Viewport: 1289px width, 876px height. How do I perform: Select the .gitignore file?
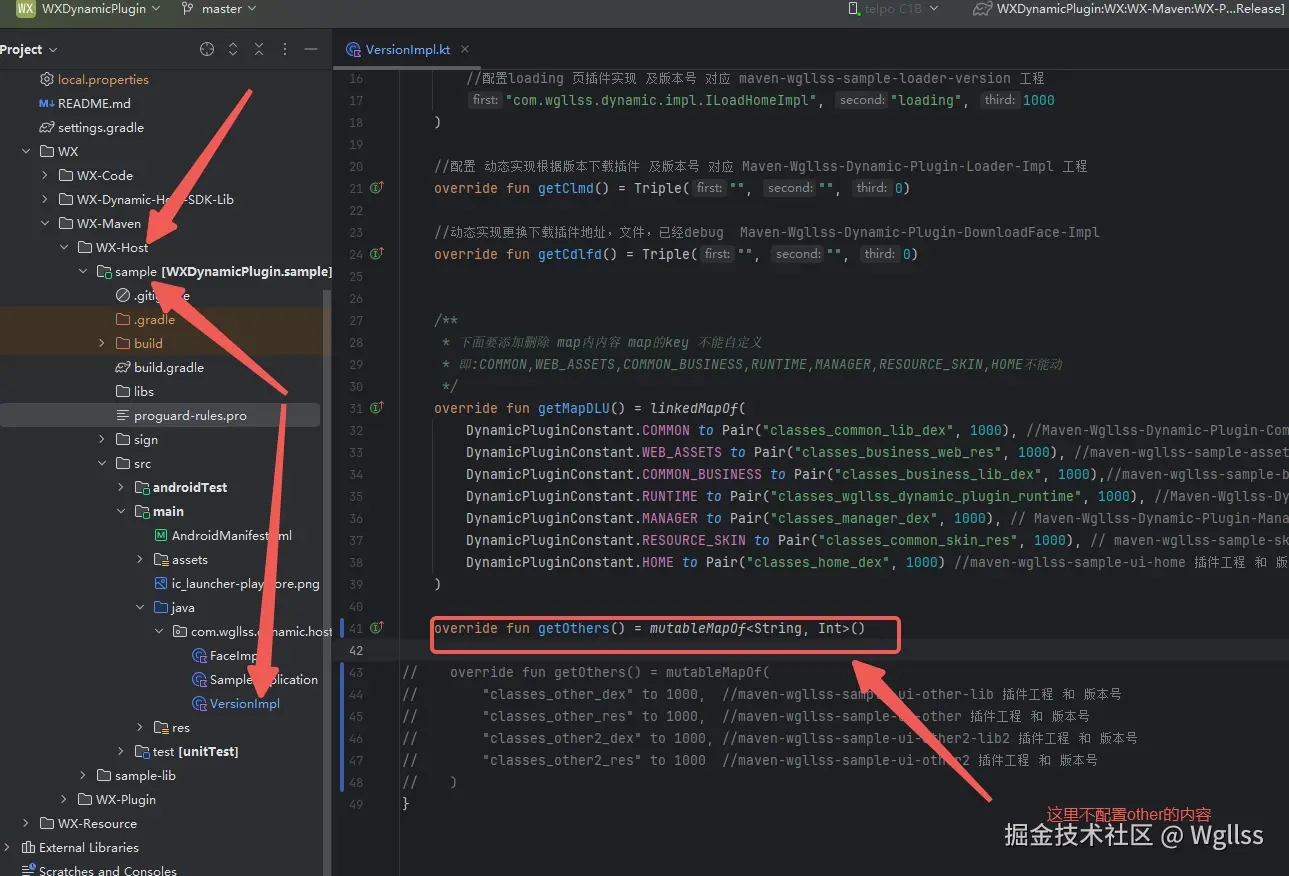(160, 295)
